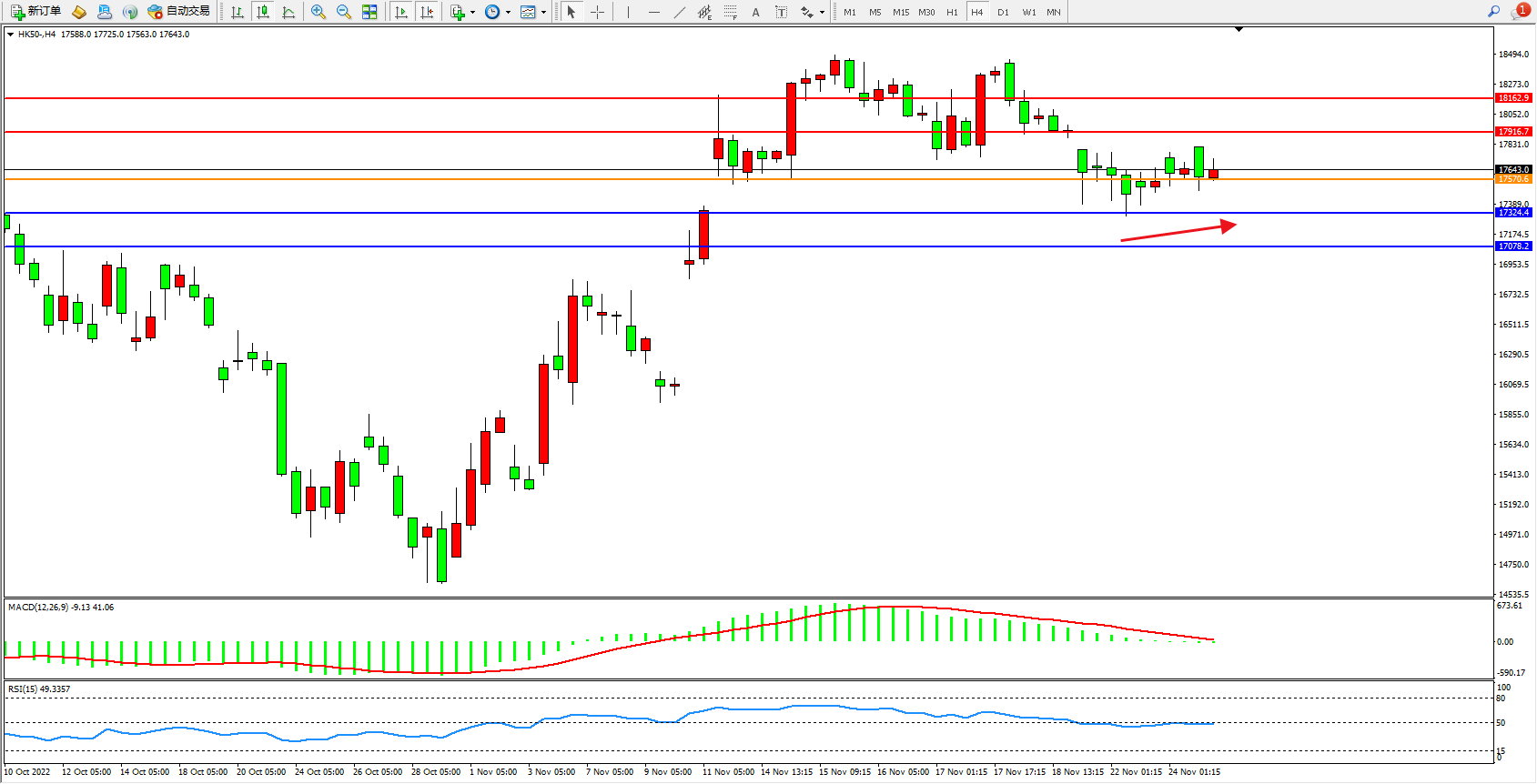1537x784 pixels.
Task: Click the red 18162.9 price level label
Action: tap(1513, 97)
